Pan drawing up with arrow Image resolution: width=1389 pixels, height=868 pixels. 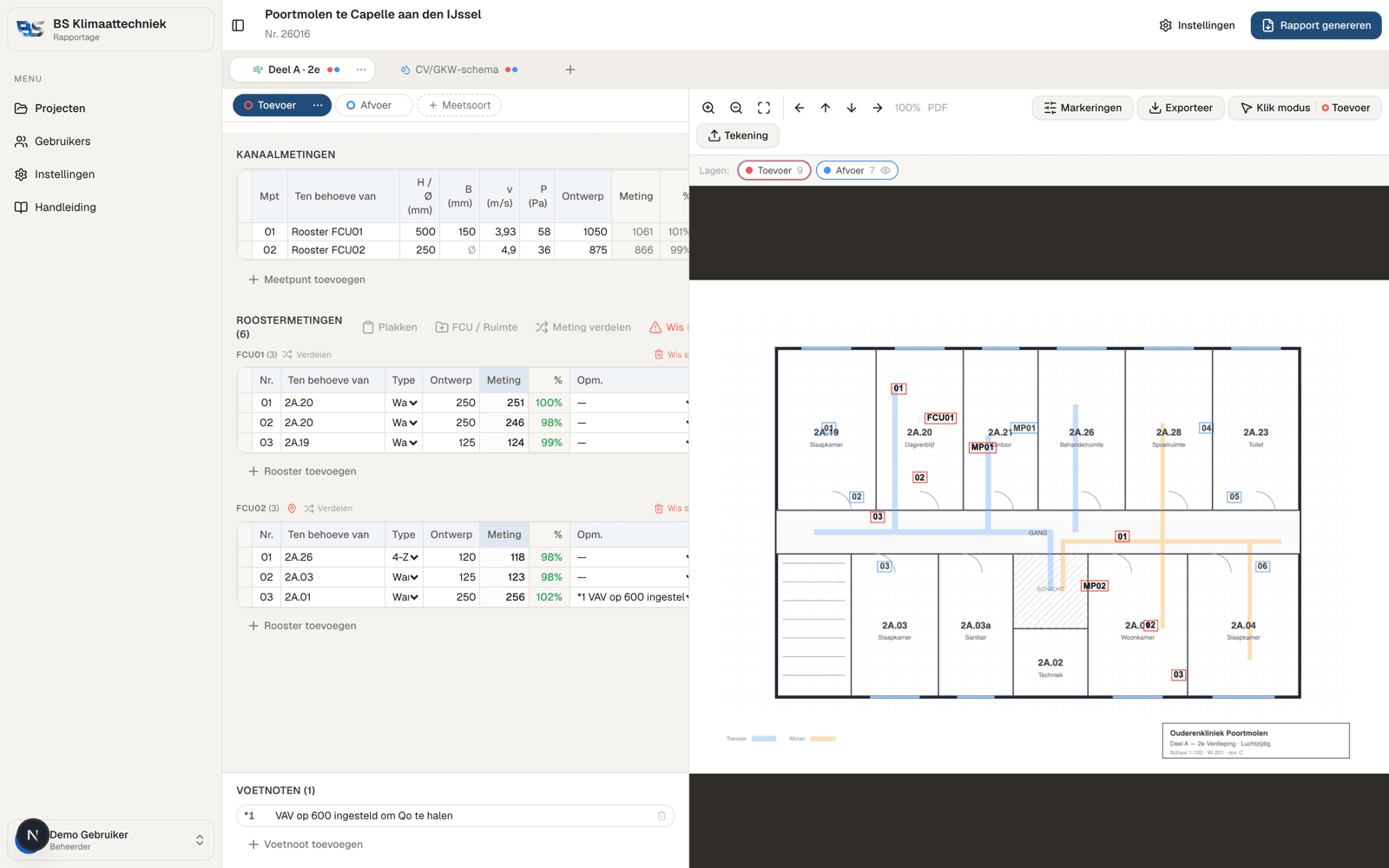tap(826, 108)
